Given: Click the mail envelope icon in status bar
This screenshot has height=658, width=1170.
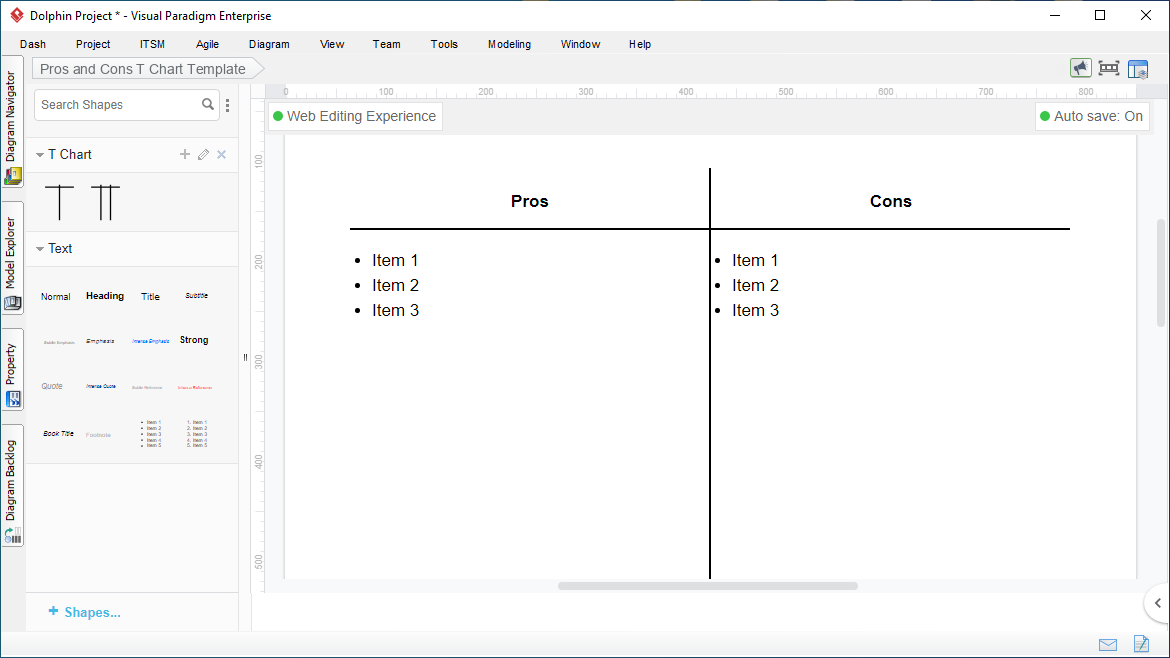Looking at the screenshot, I should coord(1108,645).
